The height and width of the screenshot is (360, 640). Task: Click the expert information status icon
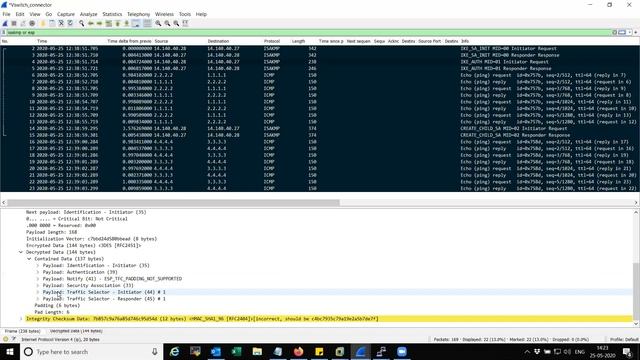pos(5,339)
